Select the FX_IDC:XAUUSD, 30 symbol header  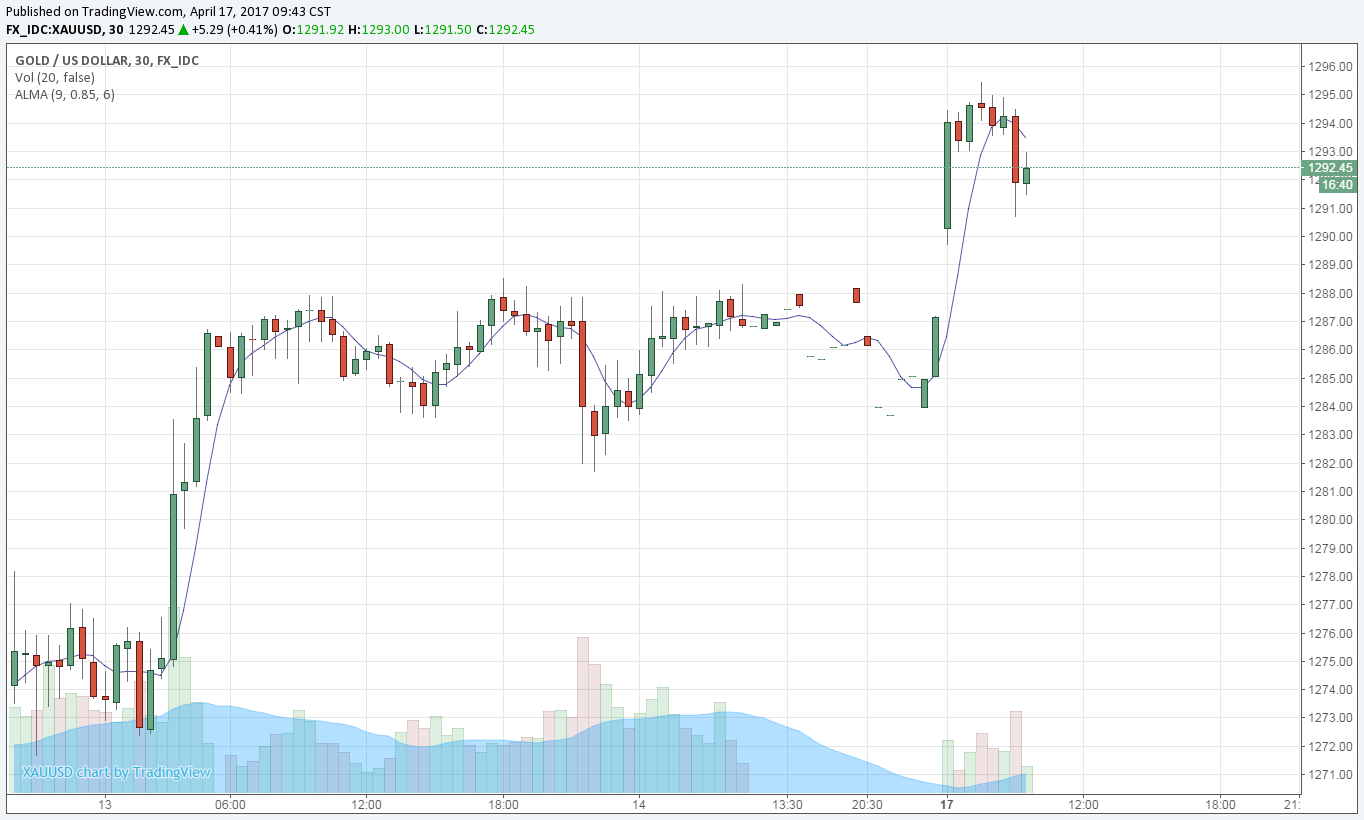[x=65, y=30]
